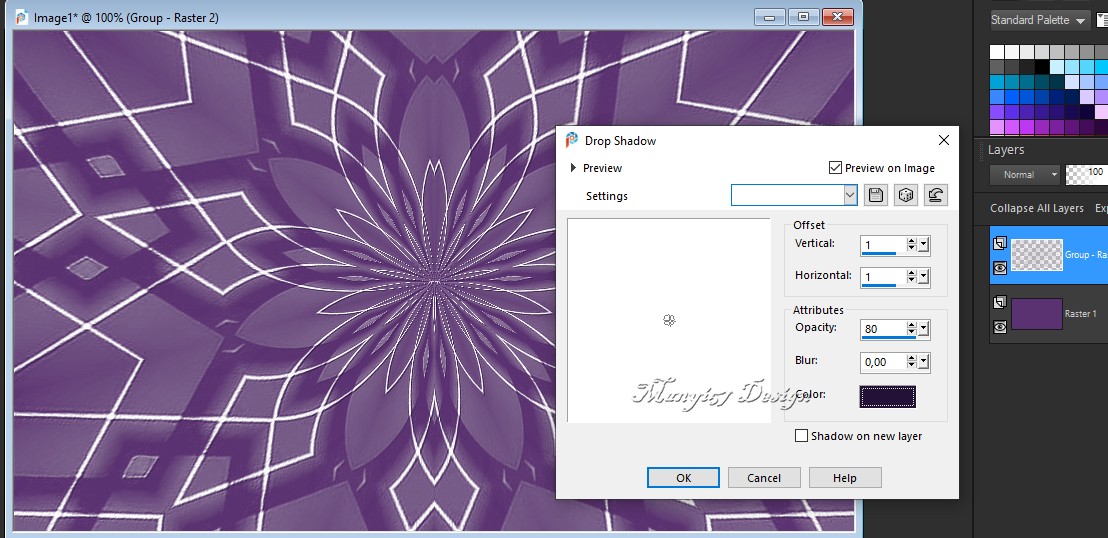
Task: Click the Image1 window app icon
Action: [22, 17]
